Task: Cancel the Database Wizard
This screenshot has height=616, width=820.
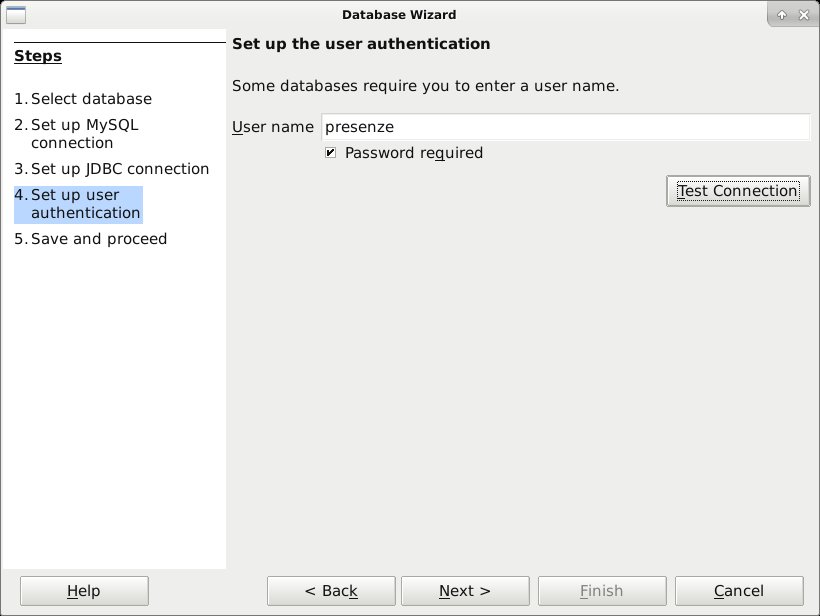Action: point(739,590)
